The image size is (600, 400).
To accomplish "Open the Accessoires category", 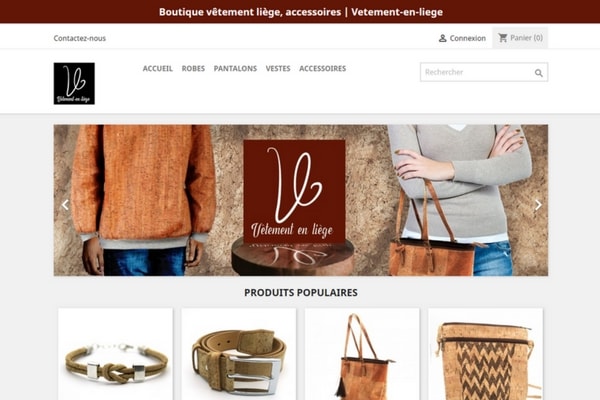I will point(323,69).
